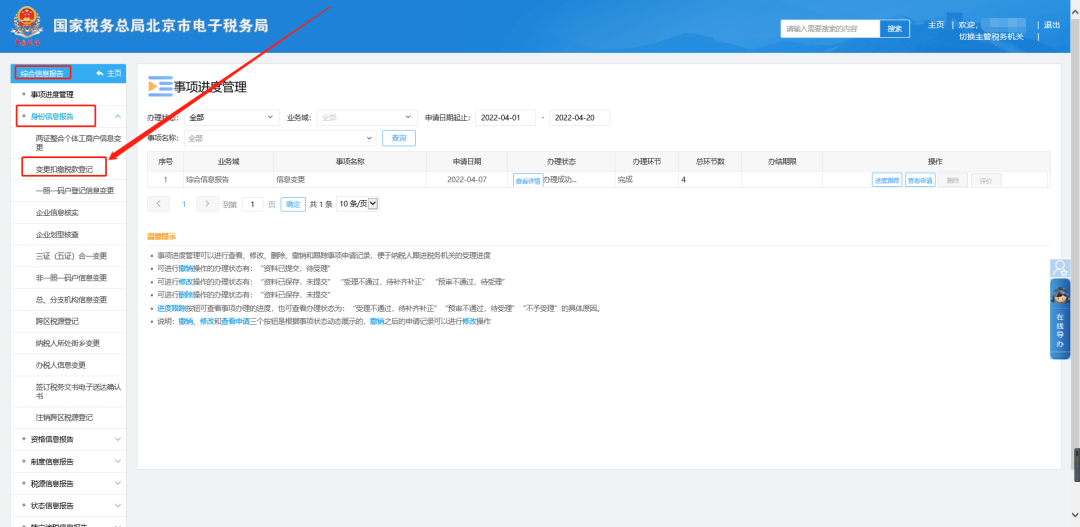Open 三证(五证)合一变更 item
This screenshot has width=1080, height=527.
point(71,256)
